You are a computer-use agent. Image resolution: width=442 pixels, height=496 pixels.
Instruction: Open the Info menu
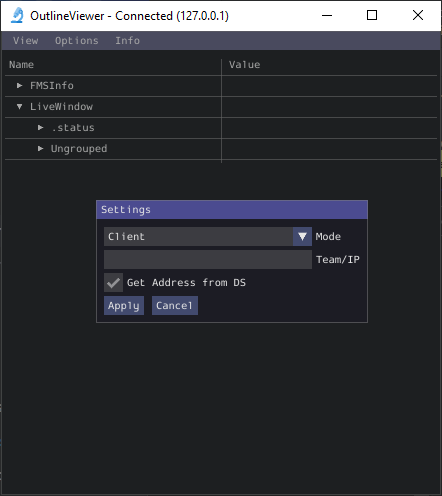[127, 41]
